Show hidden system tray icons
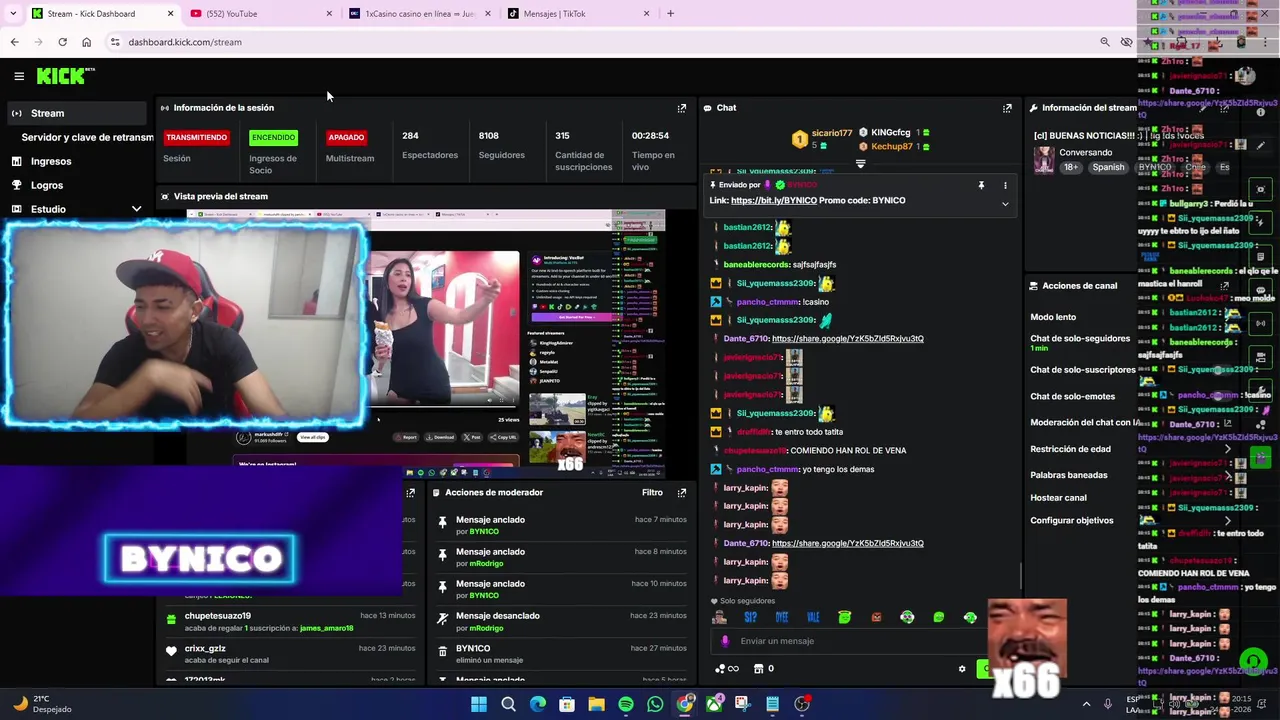1280x720 pixels. (x=1086, y=704)
